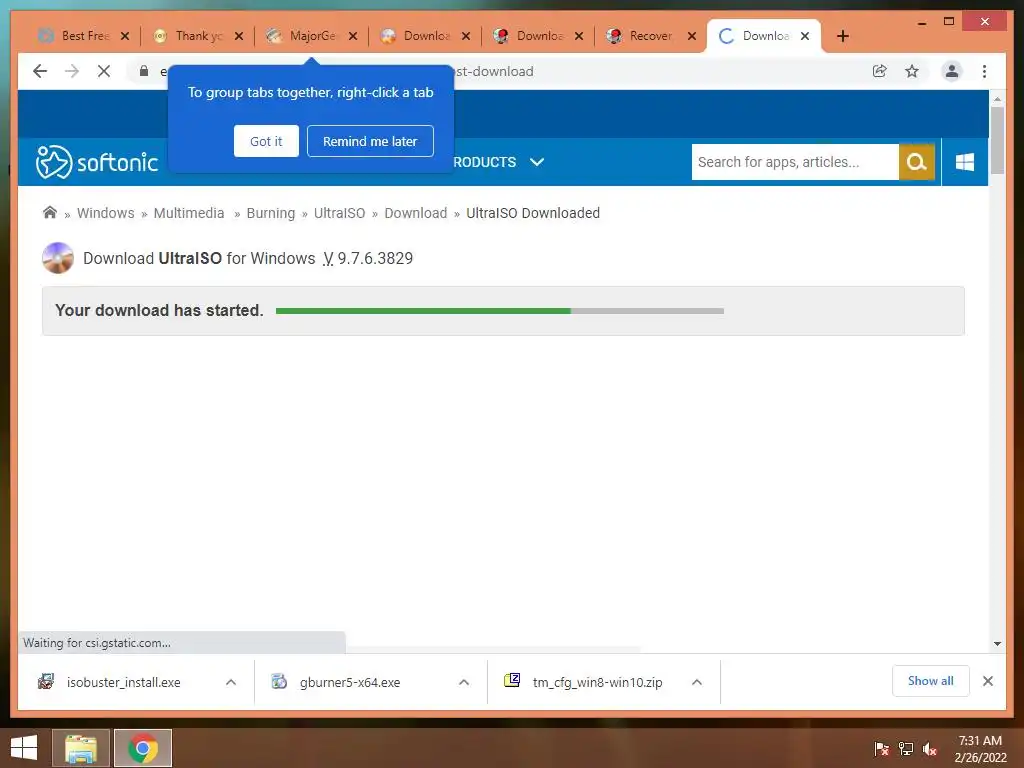Click the Softonic search input field
The width and height of the screenshot is (1024, 768).
click(x=795, y=162)
